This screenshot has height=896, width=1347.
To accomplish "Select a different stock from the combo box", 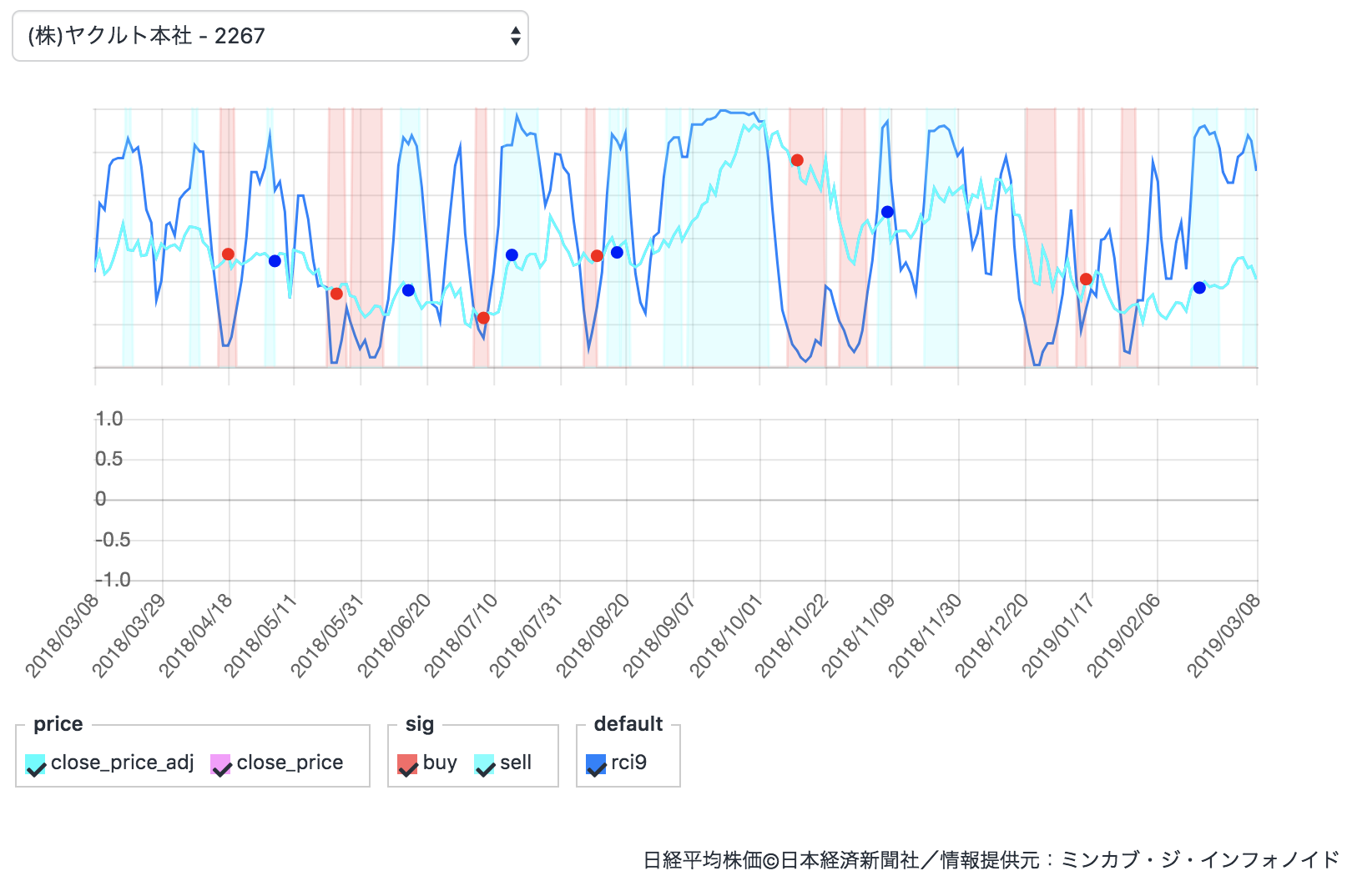I will 267,36.
